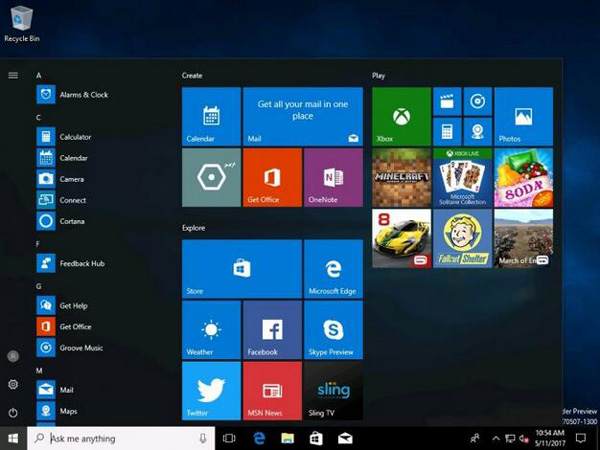
Task: Open File Explorer from the taskbar
Action: point(287,439)
